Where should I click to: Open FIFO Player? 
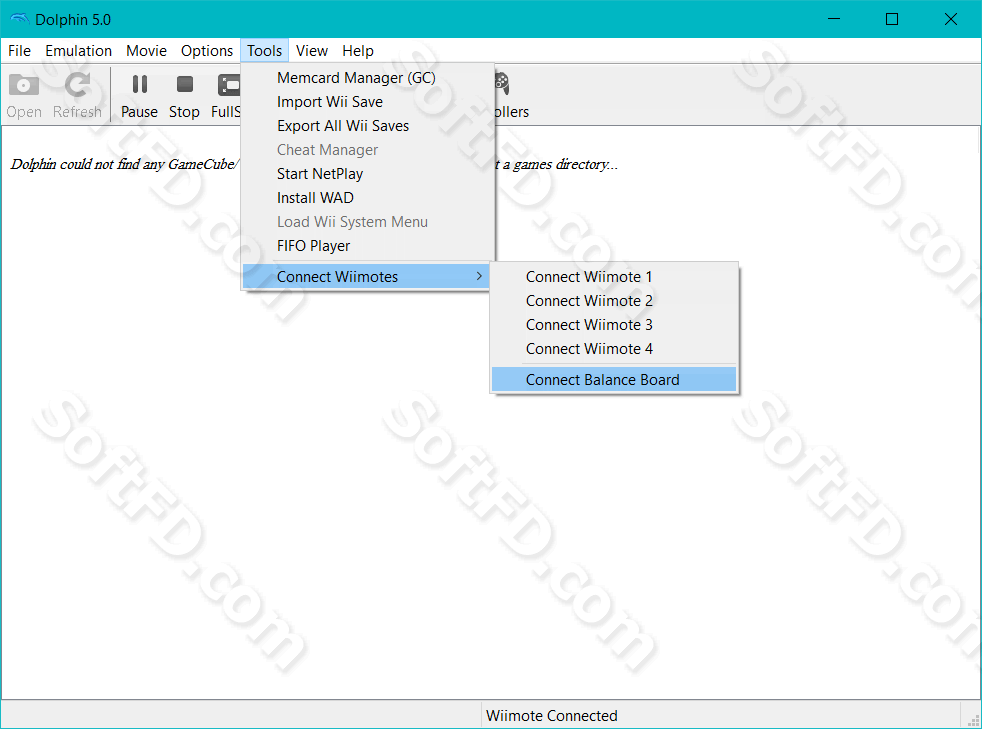(x=368, y=246)
